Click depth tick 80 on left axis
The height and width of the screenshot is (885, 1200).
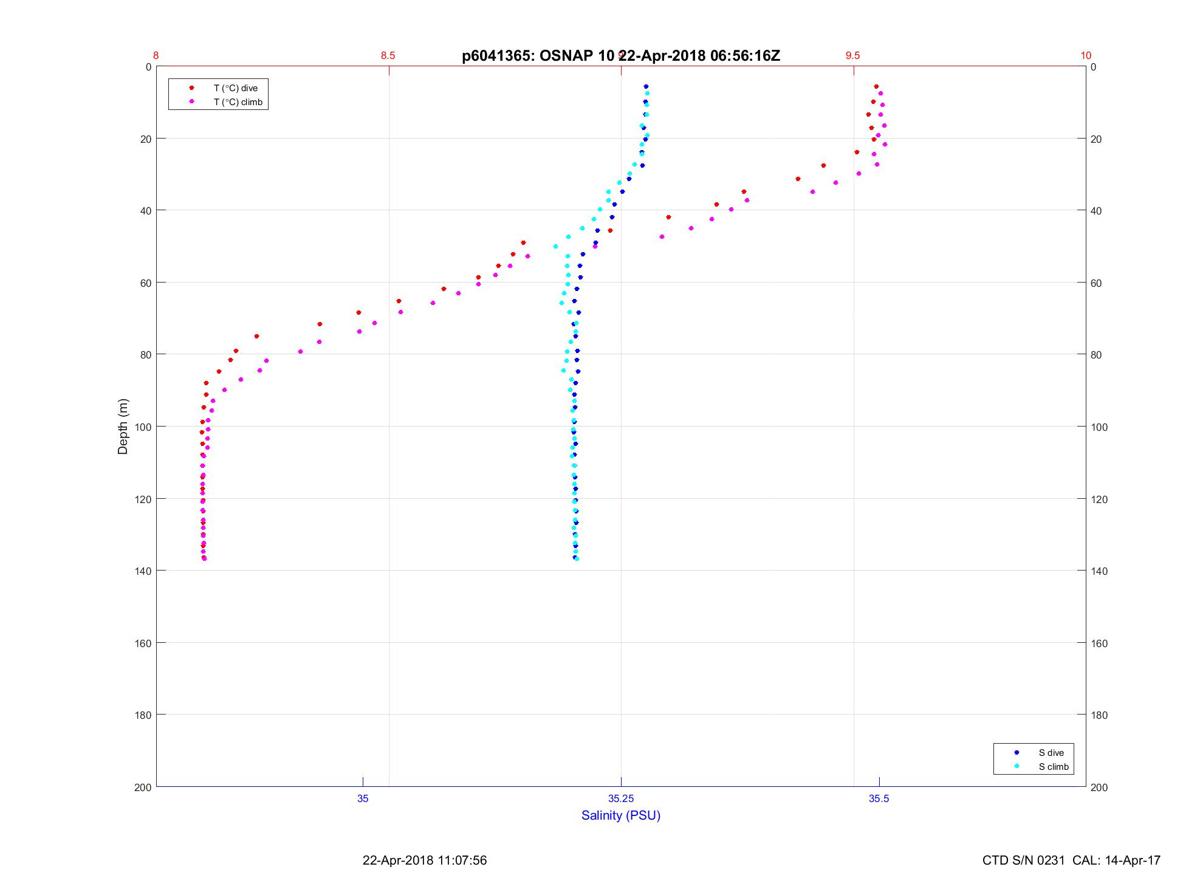[145, 355]
